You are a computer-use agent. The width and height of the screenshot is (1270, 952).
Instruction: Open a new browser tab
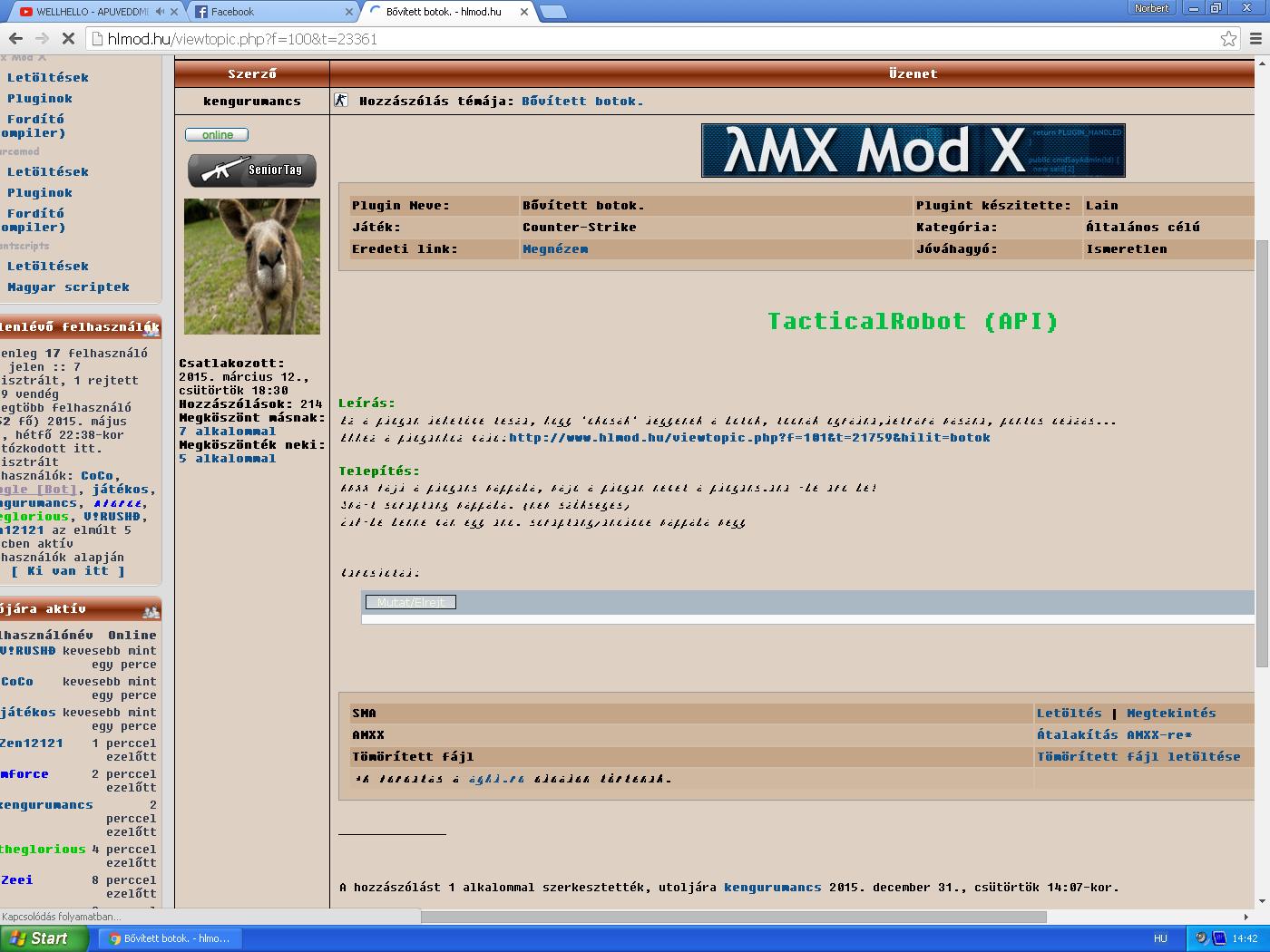(552, 12)
